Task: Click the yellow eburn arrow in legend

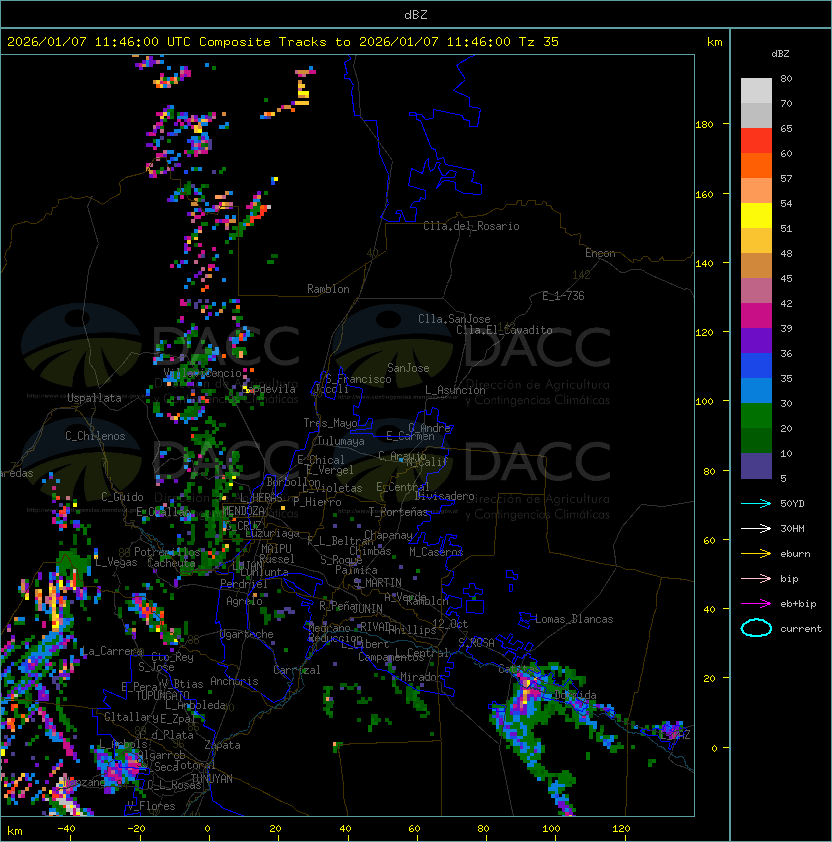Action: click(756, 554)
